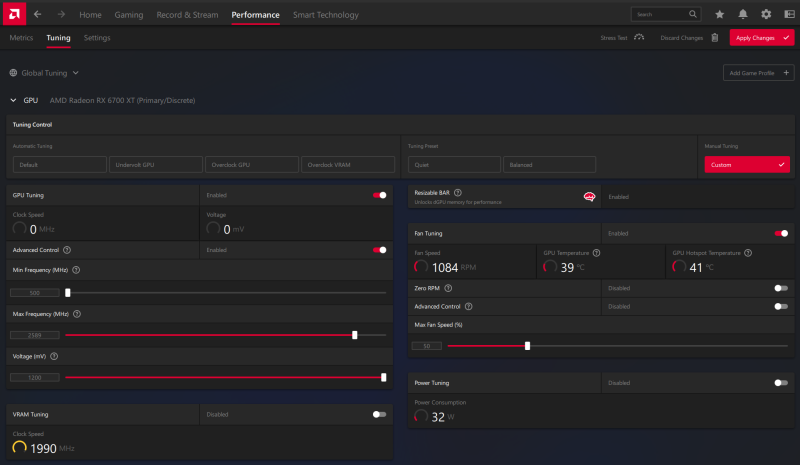Enable fan Advanced Control toggle
800x465 pixels.
[781, 307]
